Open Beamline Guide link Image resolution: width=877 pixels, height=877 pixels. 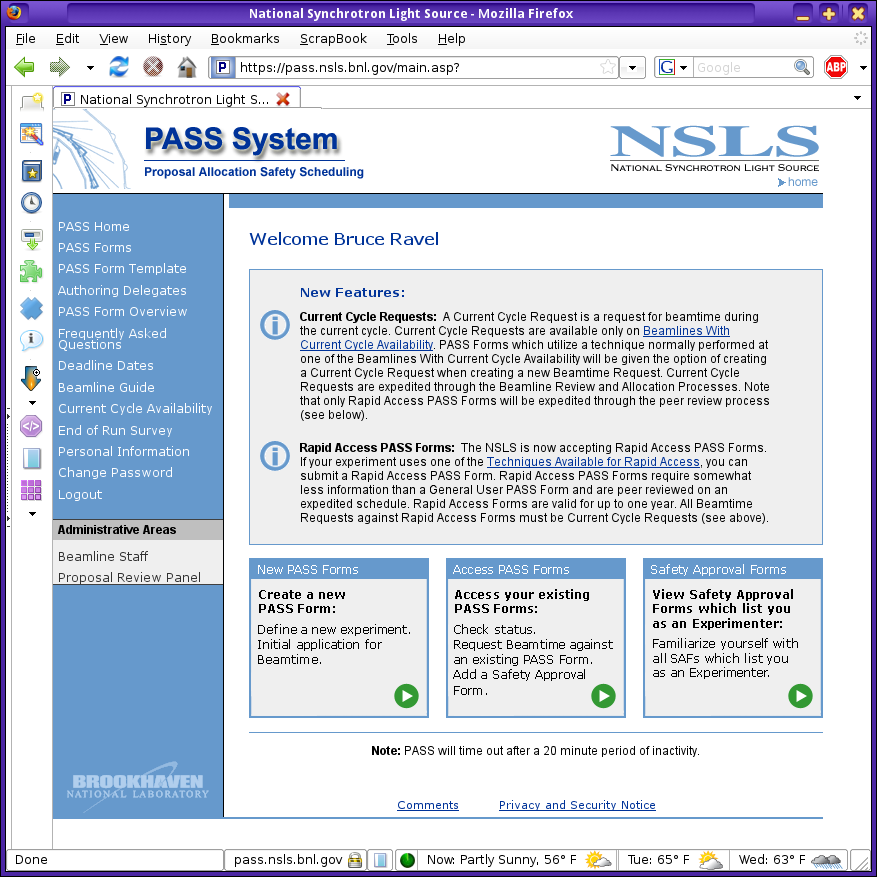pyautogui.click(x=106, y=387)
